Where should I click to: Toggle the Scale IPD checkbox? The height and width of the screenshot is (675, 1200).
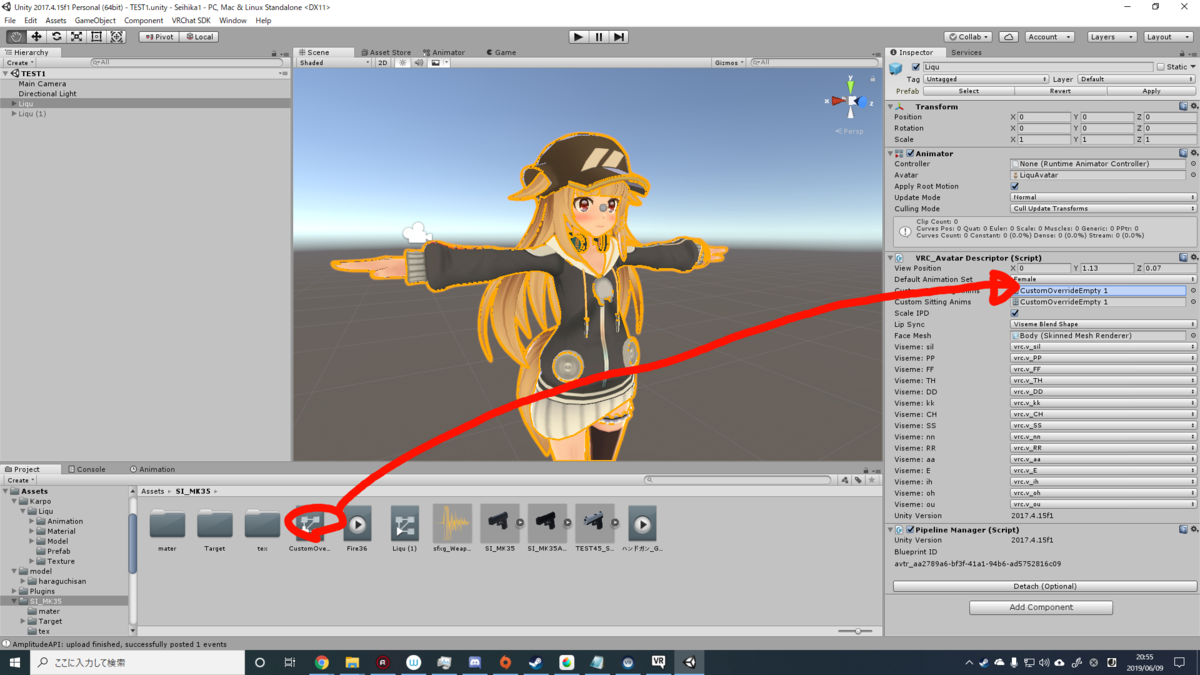click(1015, 313)
